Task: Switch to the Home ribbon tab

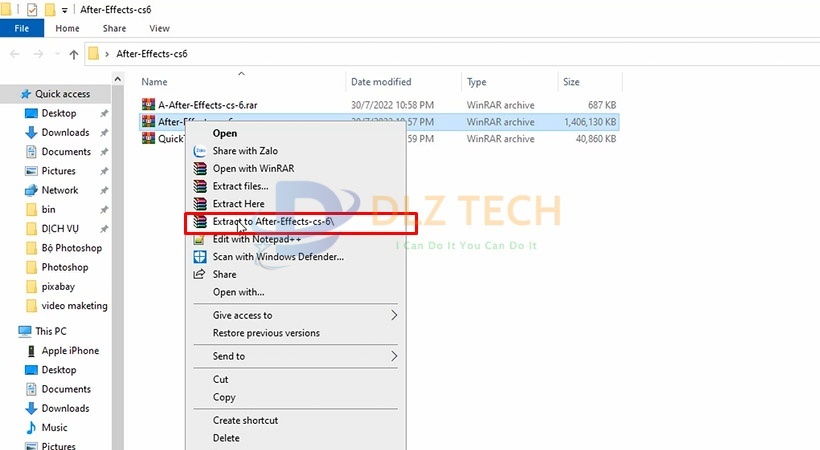Action: pyautogui.click(x=67, y=28)
